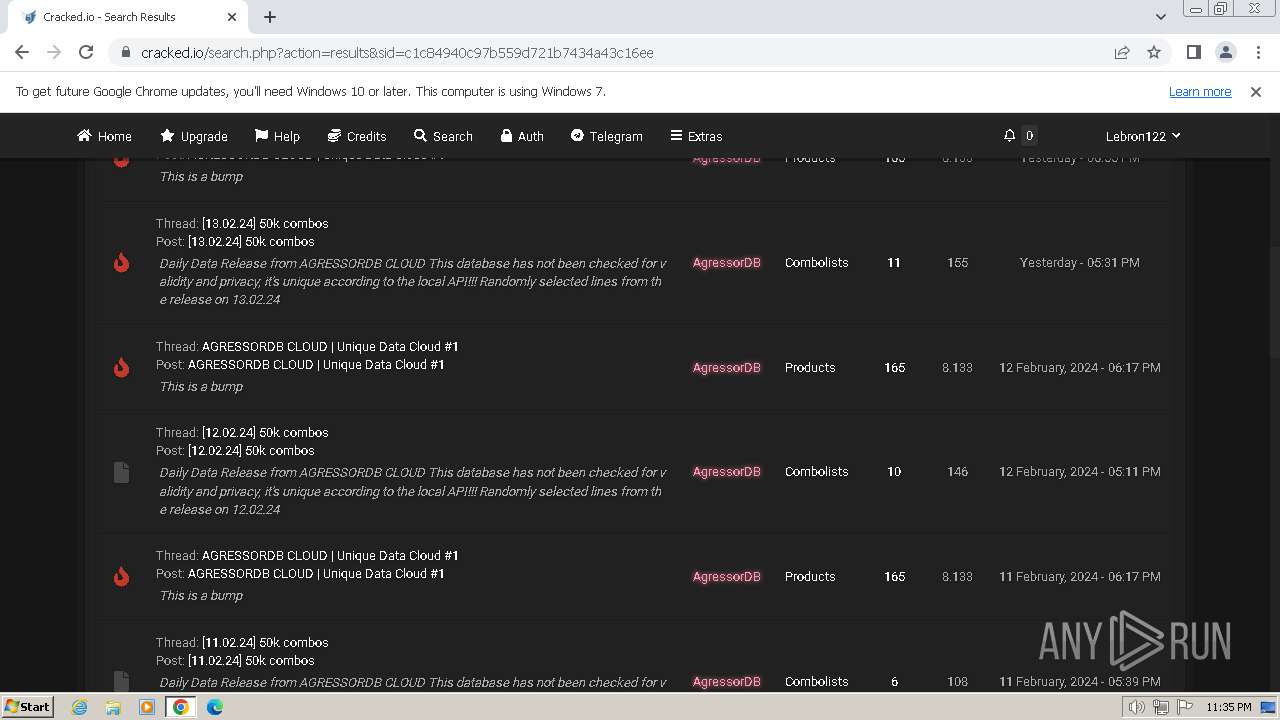The height and width of the screenshot is (720, 1280).
Task: Open Chrome's three-dot menu
Action: (1259, 52)
